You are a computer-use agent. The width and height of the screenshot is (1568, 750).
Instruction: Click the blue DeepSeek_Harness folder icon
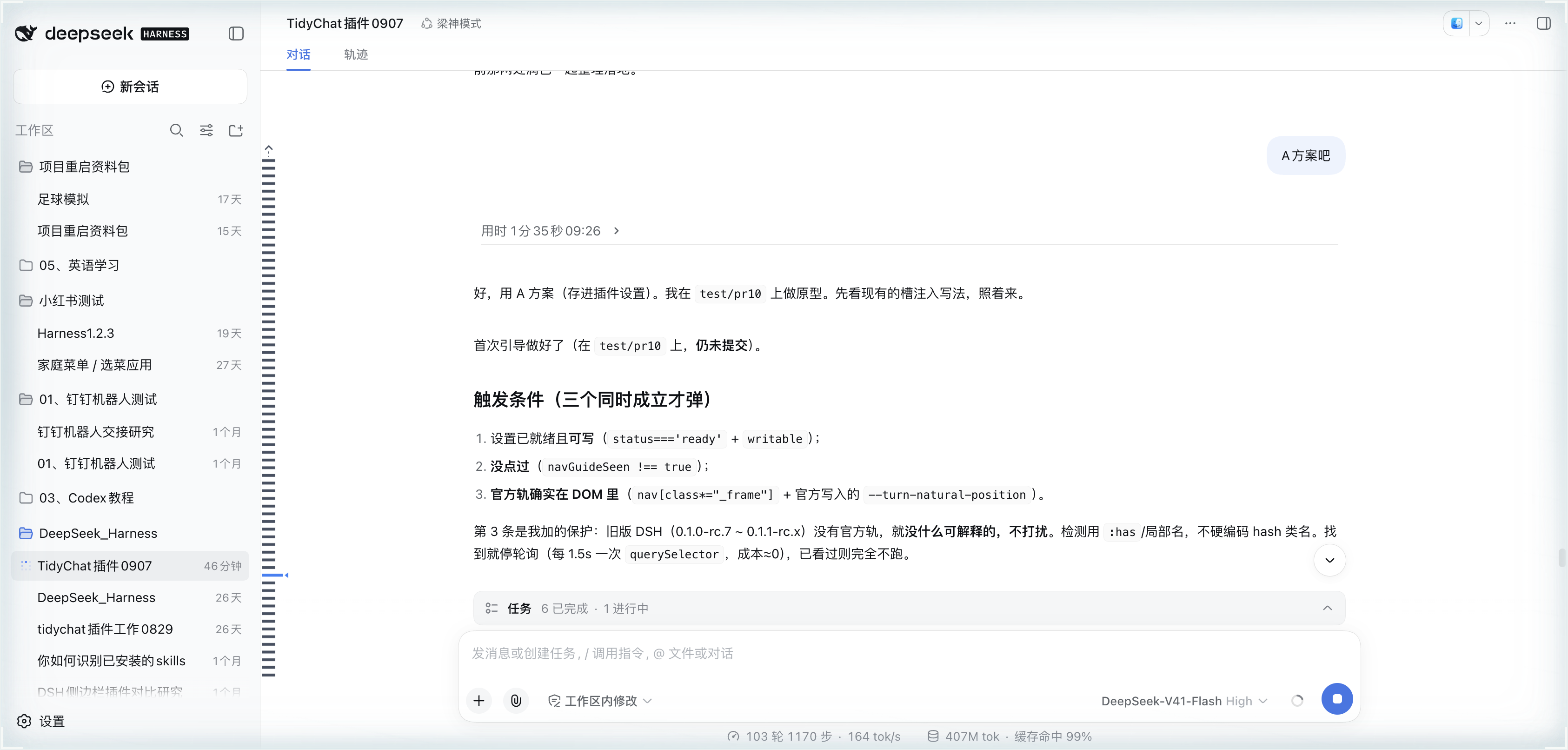coord(26,533)
